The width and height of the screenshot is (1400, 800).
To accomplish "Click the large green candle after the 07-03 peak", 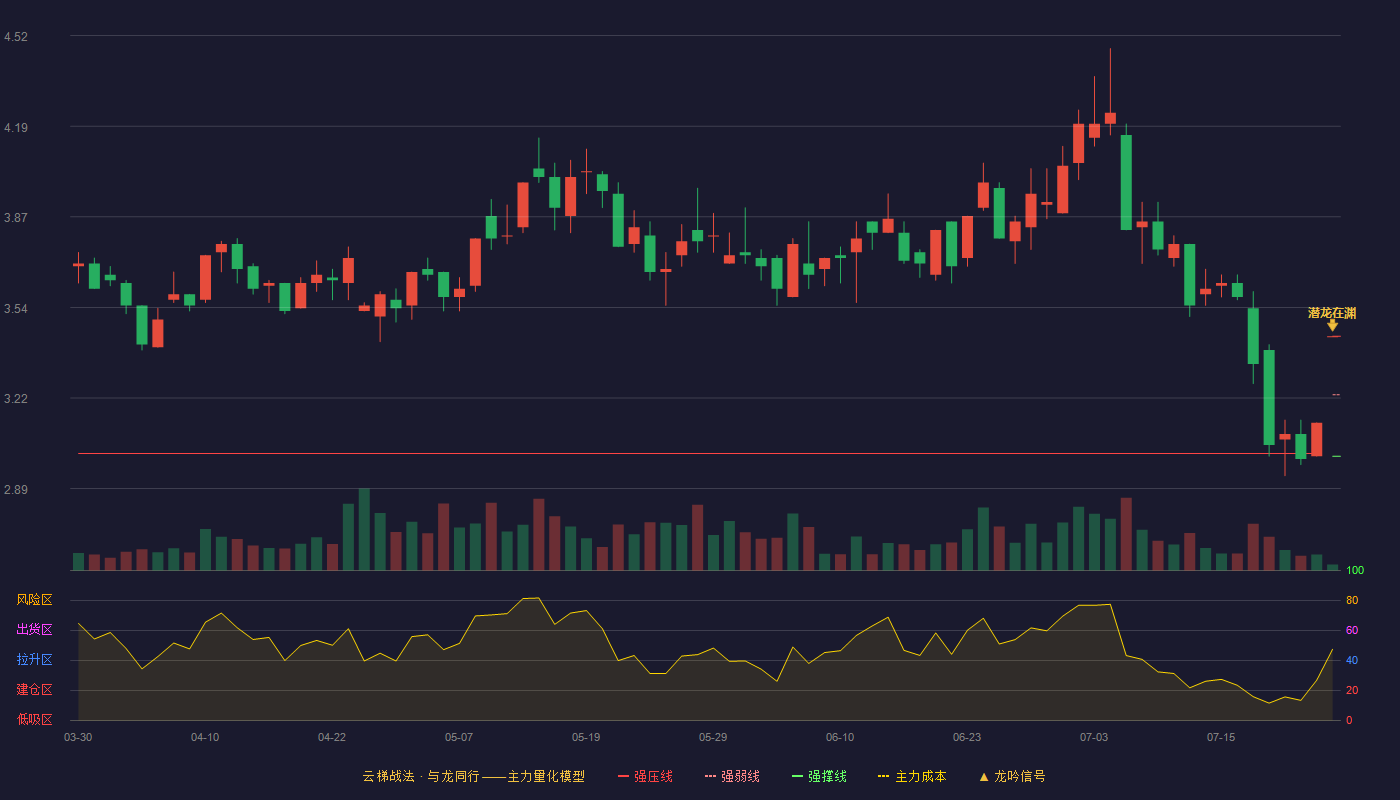I will coord(1126,182).
